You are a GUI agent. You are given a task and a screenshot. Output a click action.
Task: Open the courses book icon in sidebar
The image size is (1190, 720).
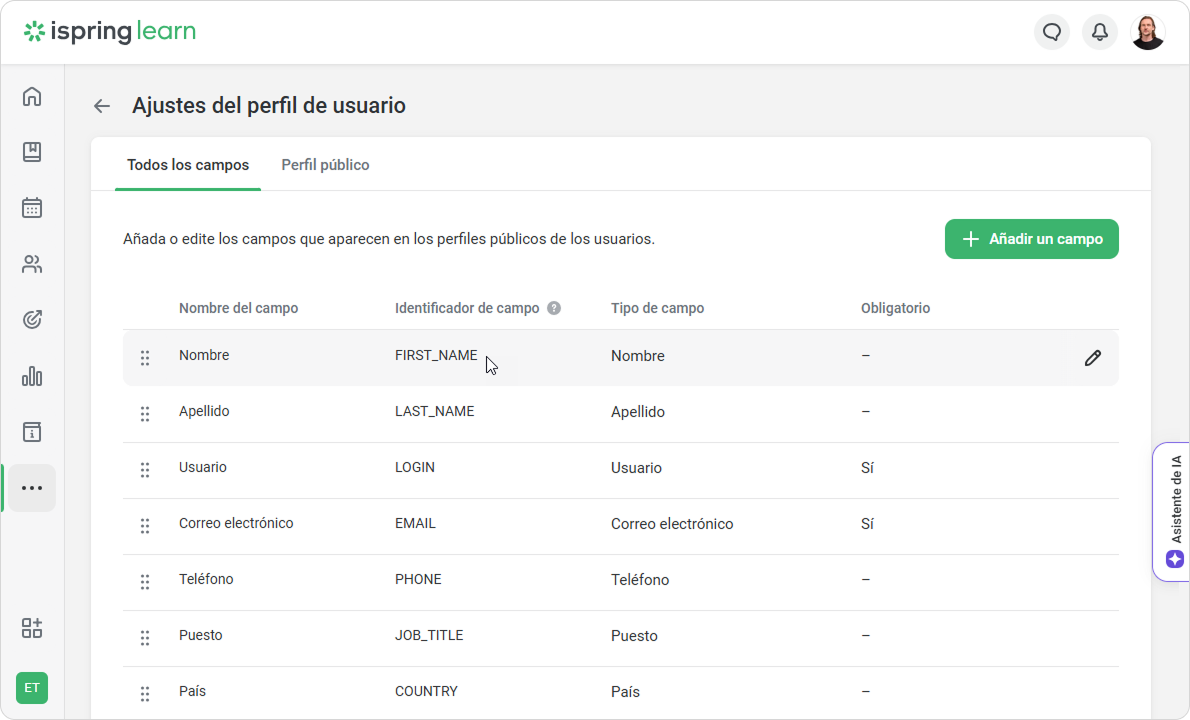tap(32, 152)
